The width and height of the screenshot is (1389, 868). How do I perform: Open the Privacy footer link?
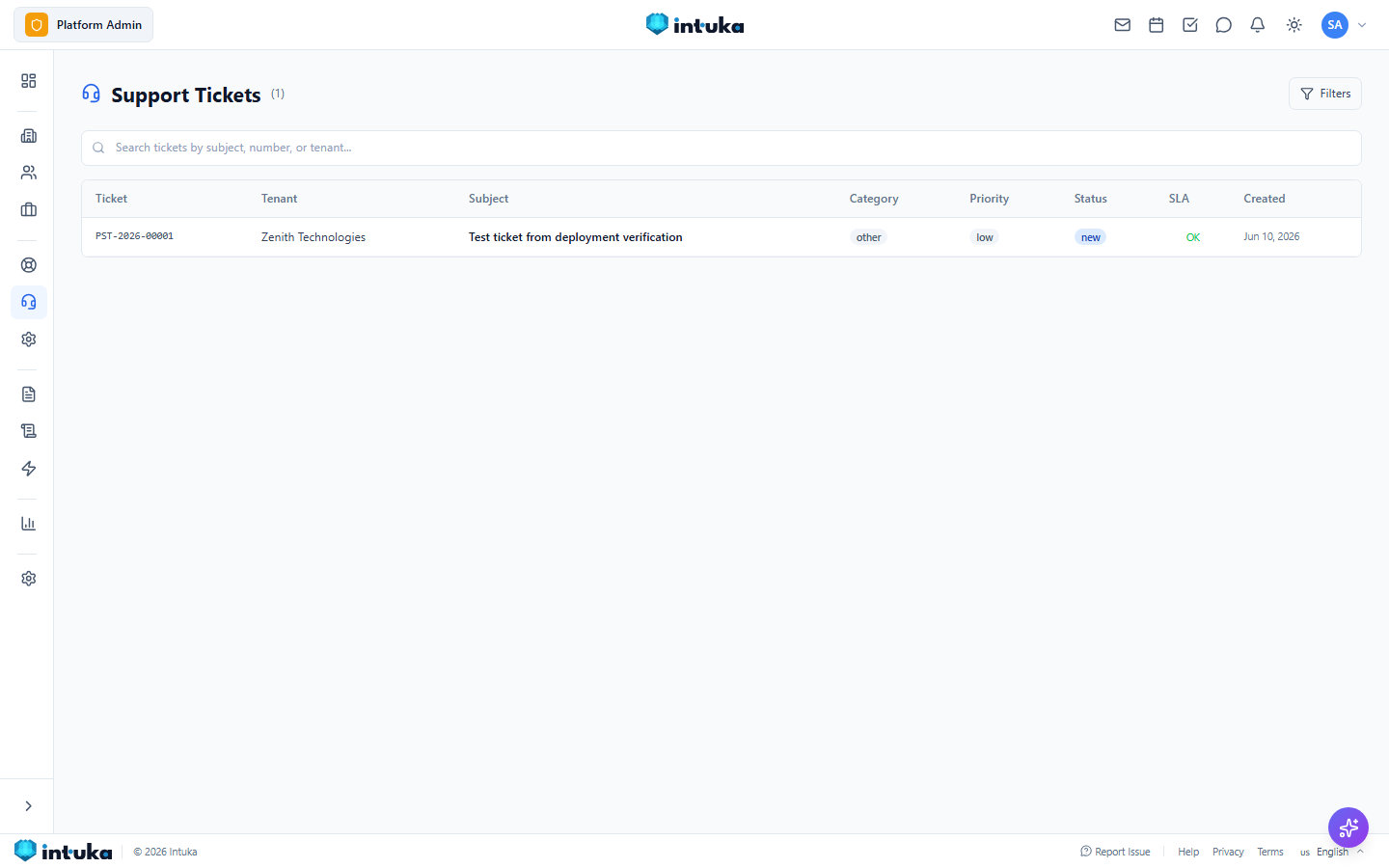pyautogui.click(x=1228, y=852)
